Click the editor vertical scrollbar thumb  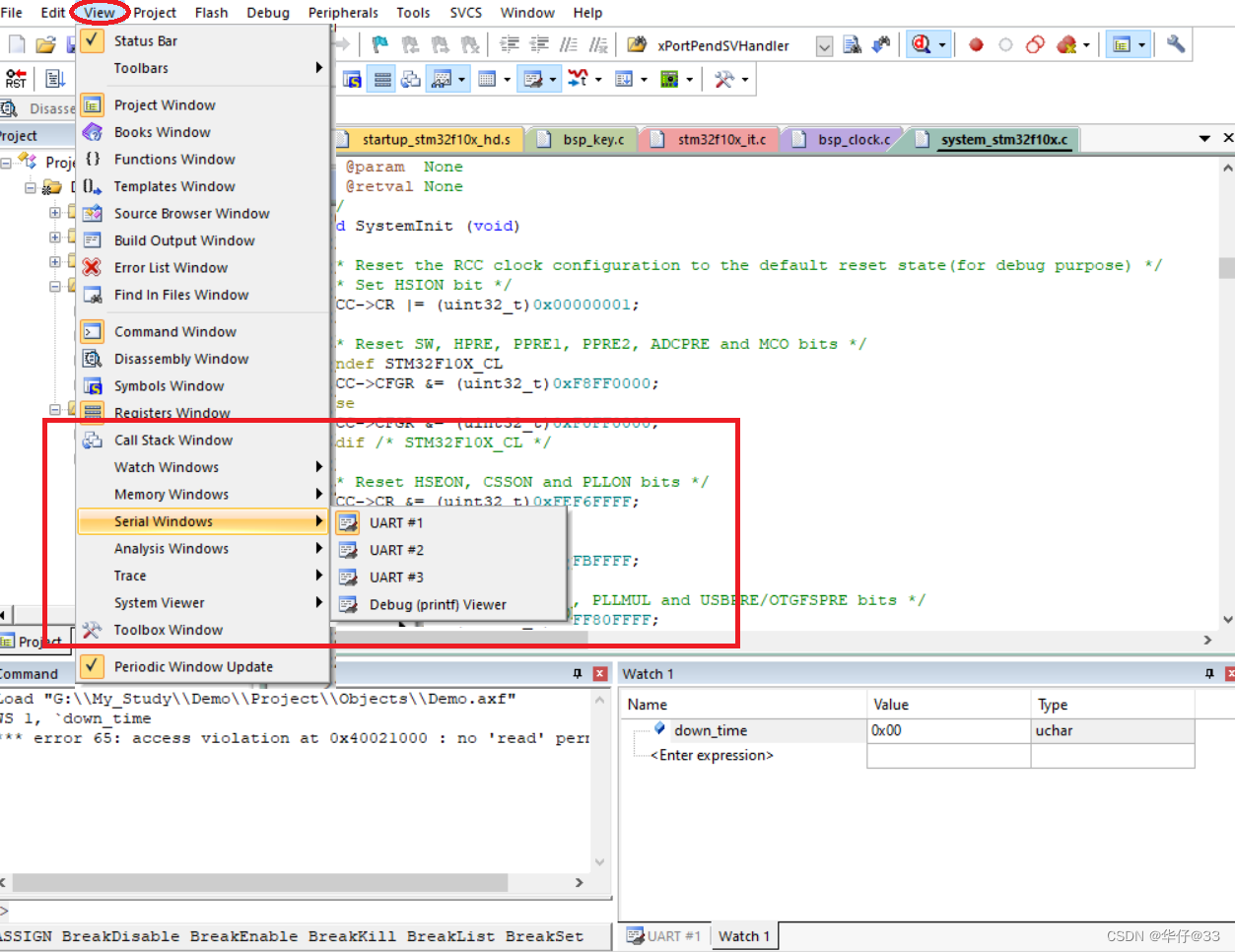tap(1226, 268)
